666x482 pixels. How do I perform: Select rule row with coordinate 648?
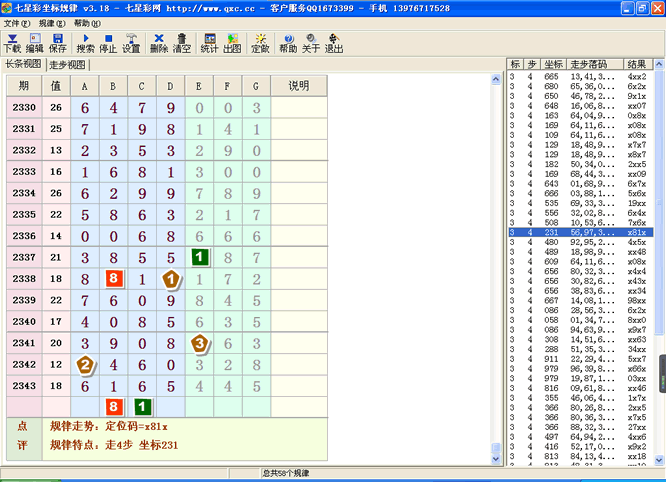(581, 106)
